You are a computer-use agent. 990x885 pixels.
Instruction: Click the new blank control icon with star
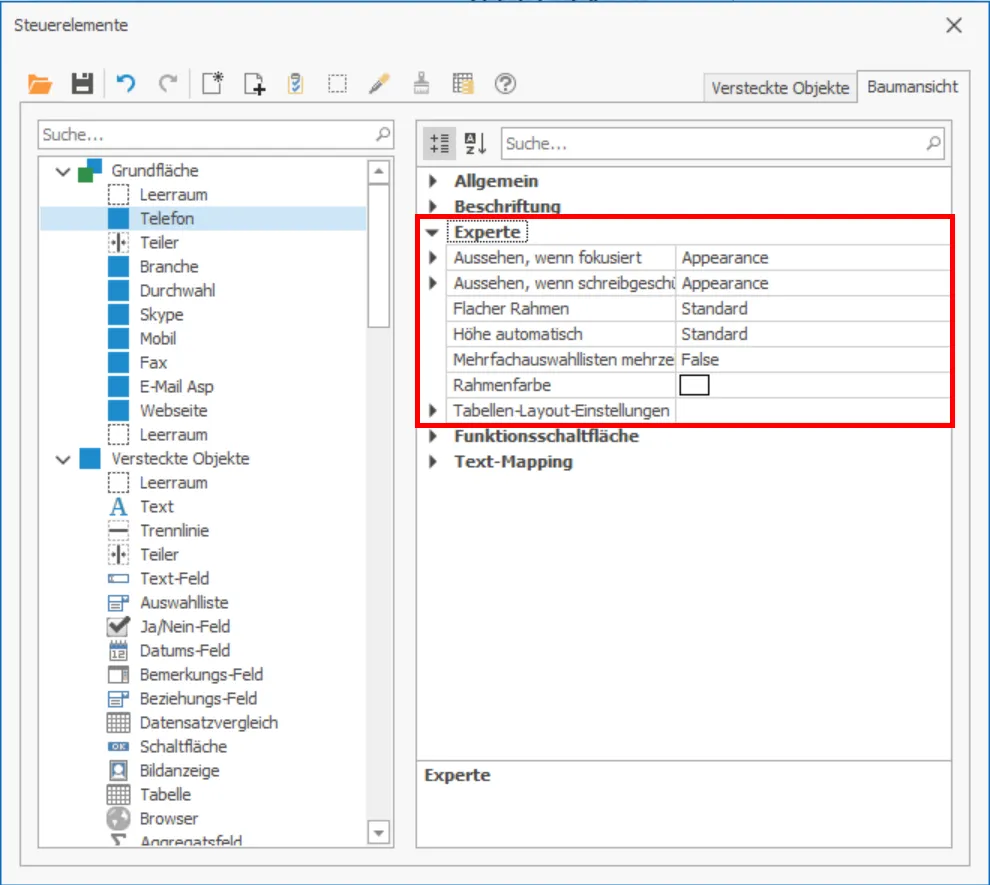pos(213,84)
